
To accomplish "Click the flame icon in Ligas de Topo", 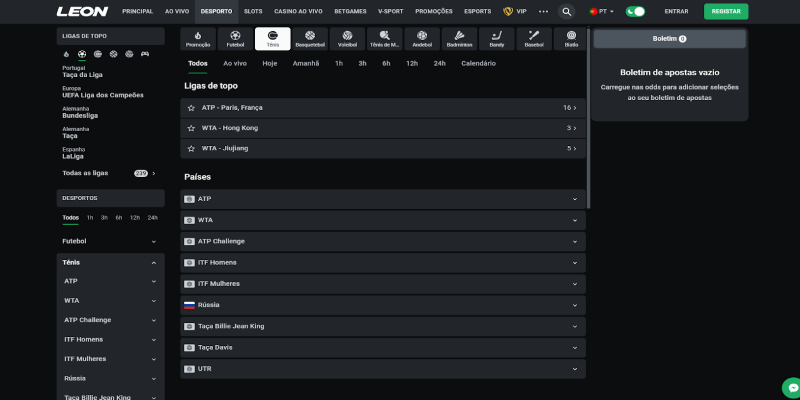I will [x=66, y=54].
